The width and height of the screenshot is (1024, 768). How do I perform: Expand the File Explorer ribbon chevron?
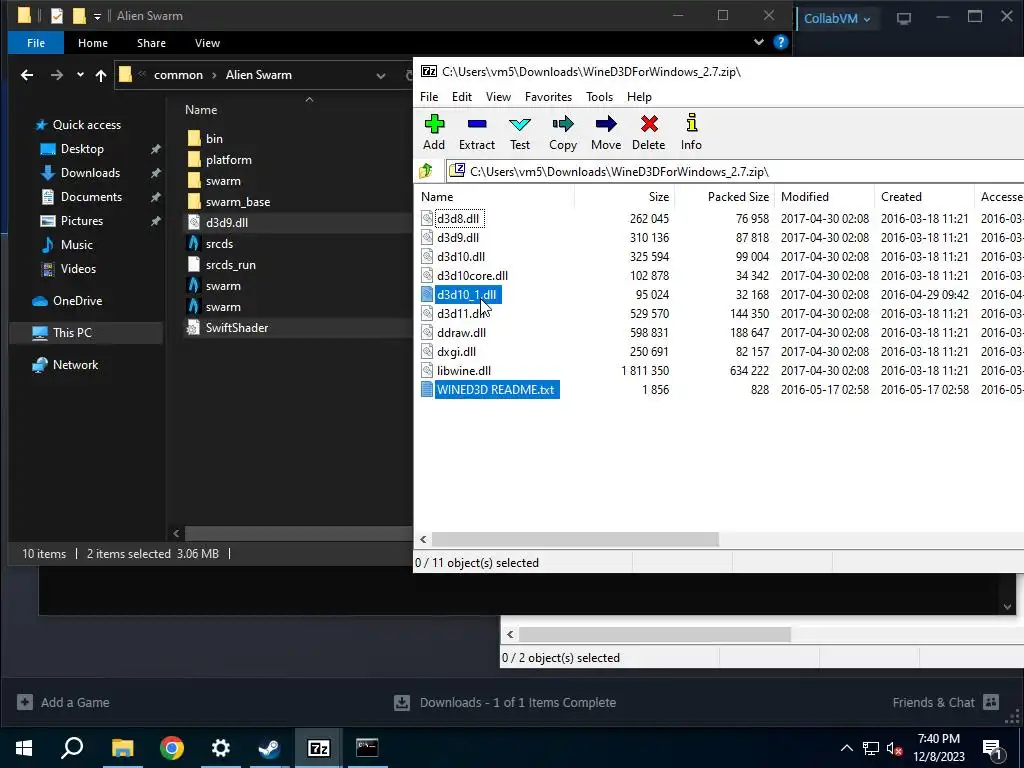tap(759, 42)
